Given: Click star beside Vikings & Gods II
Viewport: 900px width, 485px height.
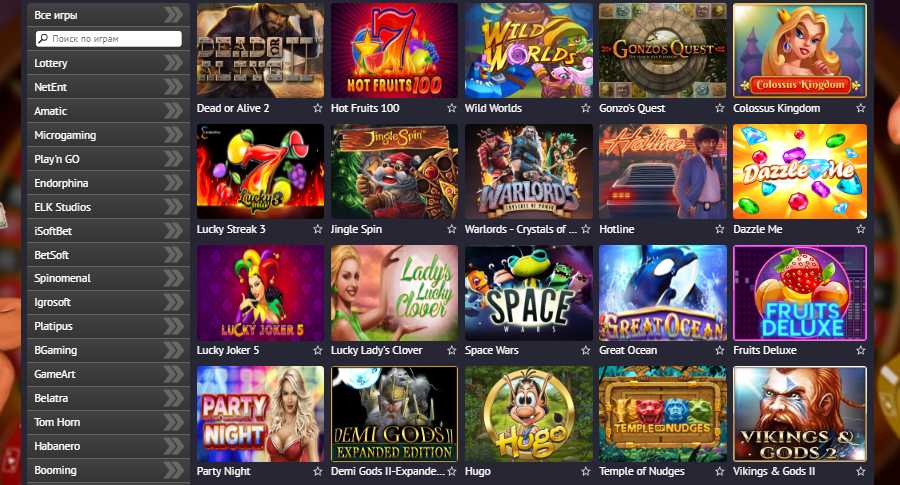Looking at the screenshot, I should 860,471.
